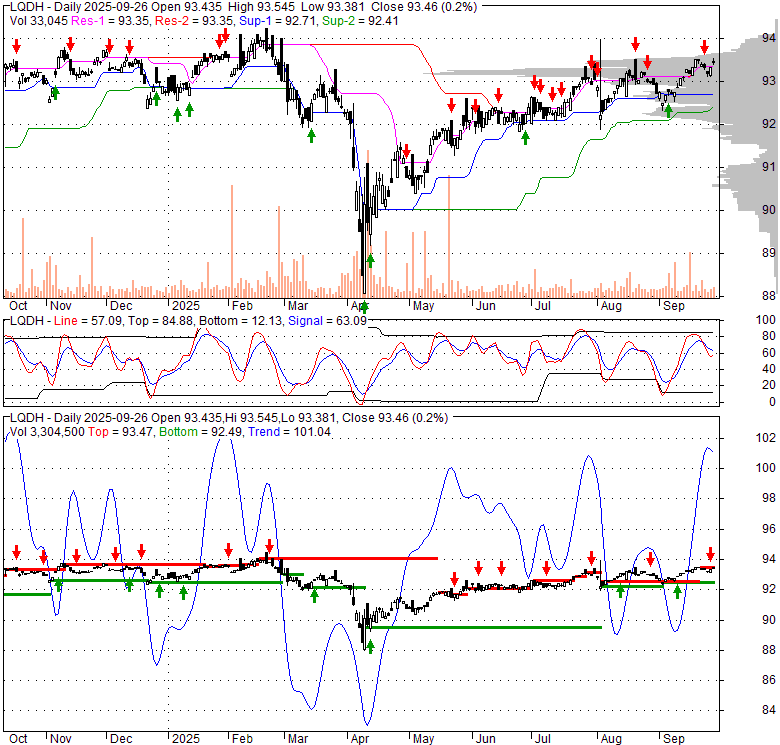Click the 'Jul' label under bottom chart
Viewport: 780px width, 745px height.
tap(542, 739)
